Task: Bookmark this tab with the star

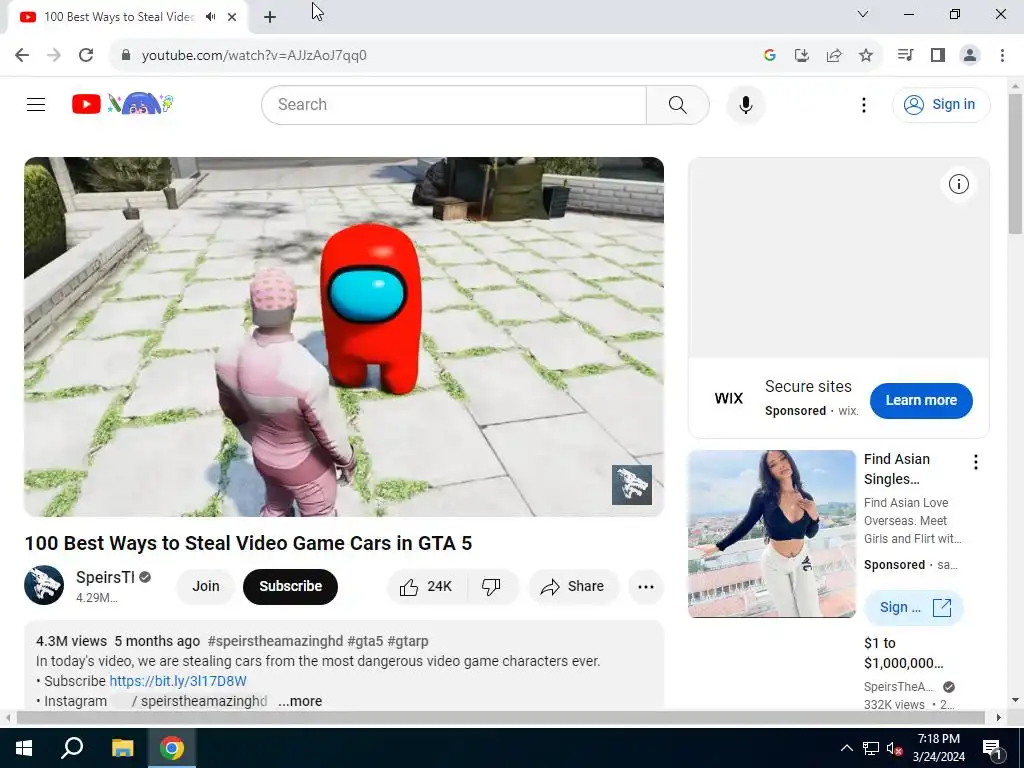Action: click(865, 55)
